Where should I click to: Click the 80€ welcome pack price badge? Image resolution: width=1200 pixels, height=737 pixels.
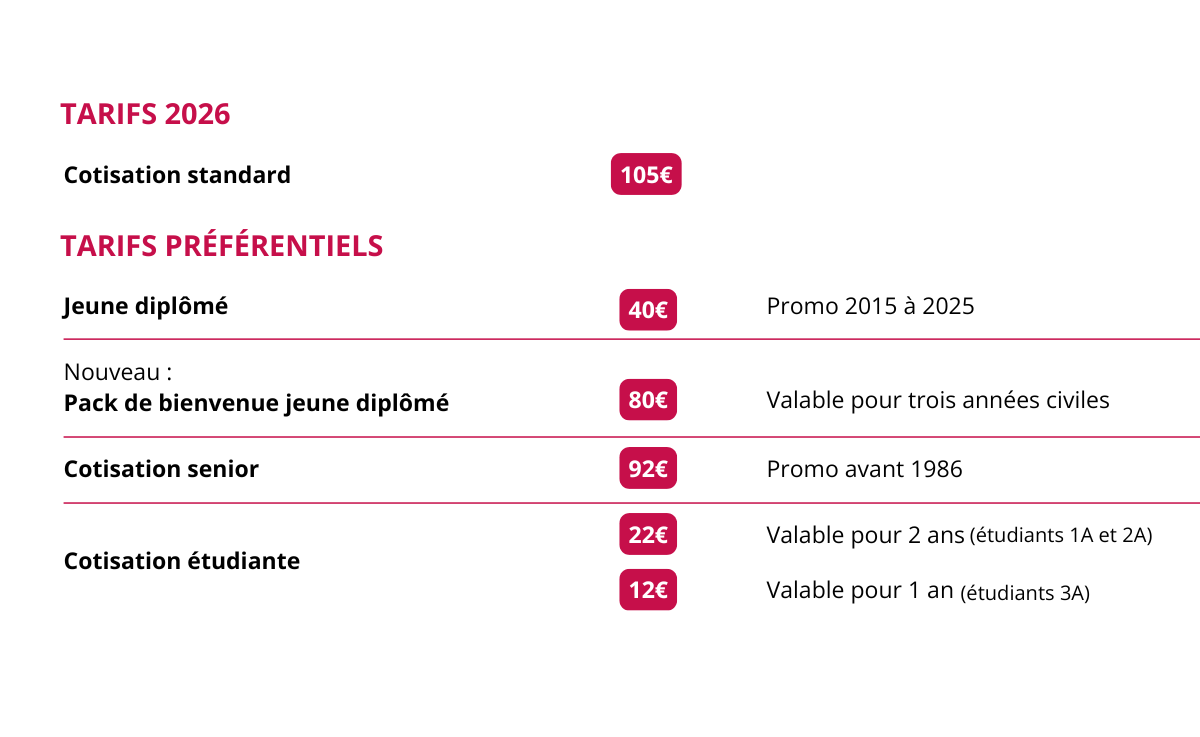pyautogui.click(x=648, y=400)
